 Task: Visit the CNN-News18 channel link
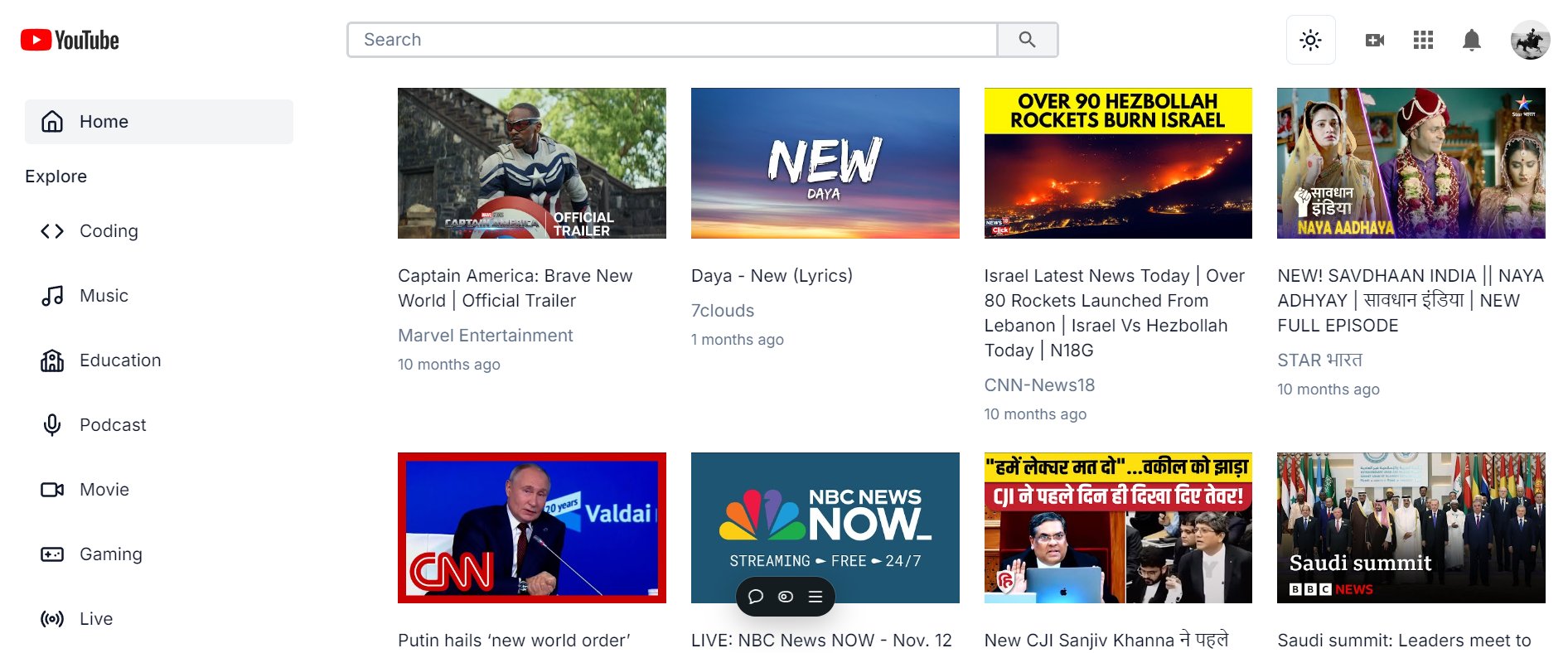(1038, 385)
